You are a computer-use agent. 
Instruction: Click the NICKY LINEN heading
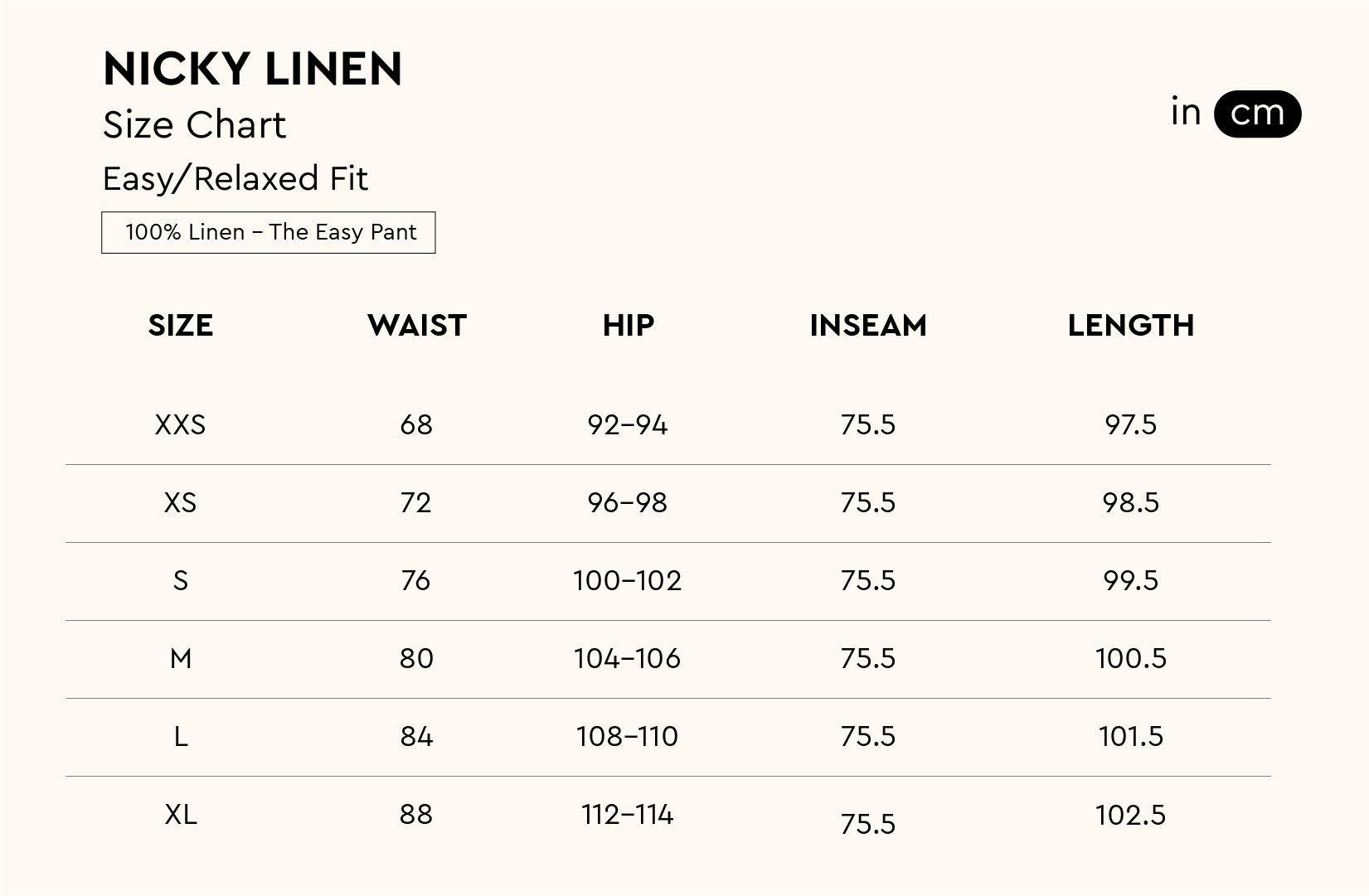pos(252,69)
